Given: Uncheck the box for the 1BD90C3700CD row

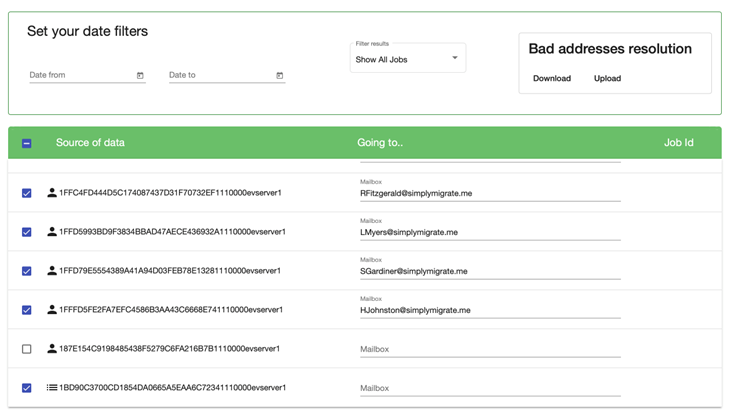Looking at the screenshot, I should [x=27, y=388].
